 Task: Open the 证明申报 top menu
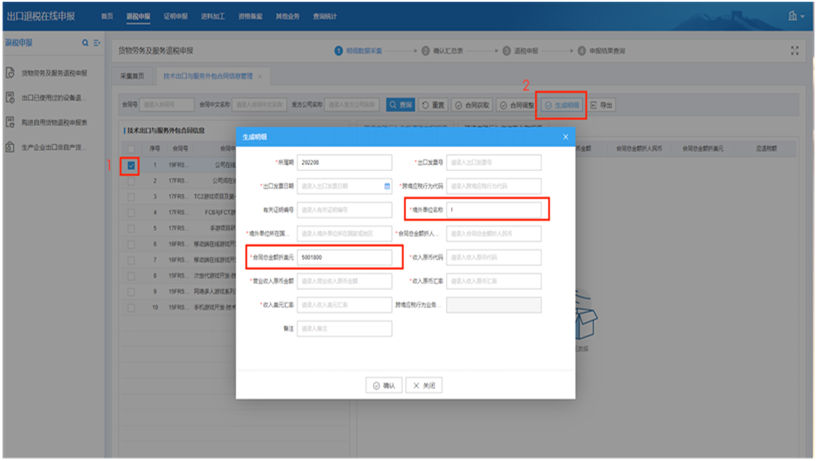[175, 16]
